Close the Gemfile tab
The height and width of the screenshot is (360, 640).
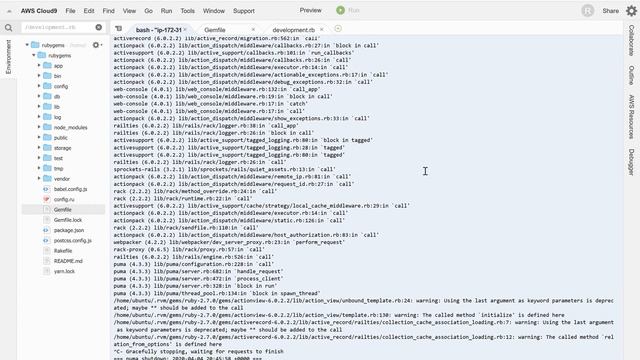(253, 29)
